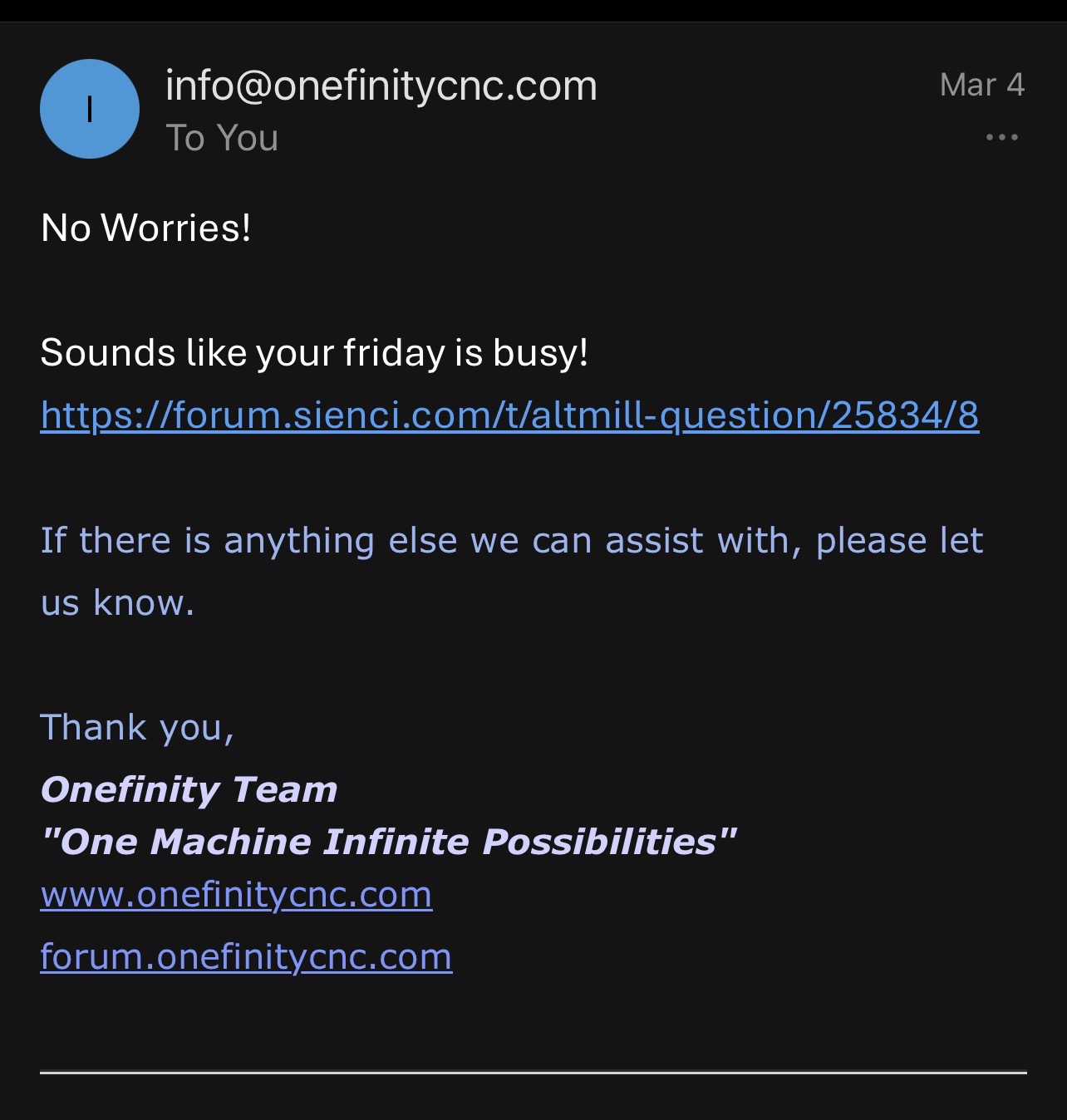Click the "Sounds like your" message text

(x=188, y=352)
